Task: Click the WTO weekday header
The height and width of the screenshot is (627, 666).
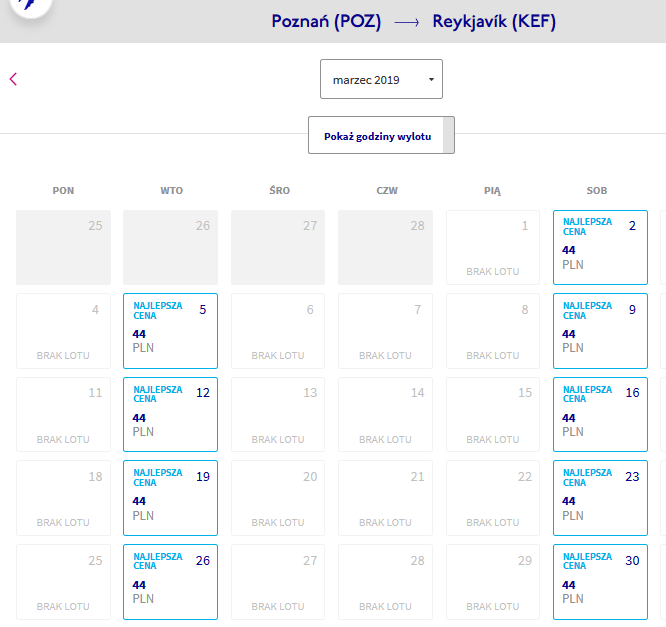Action: (x=172, y=191)
